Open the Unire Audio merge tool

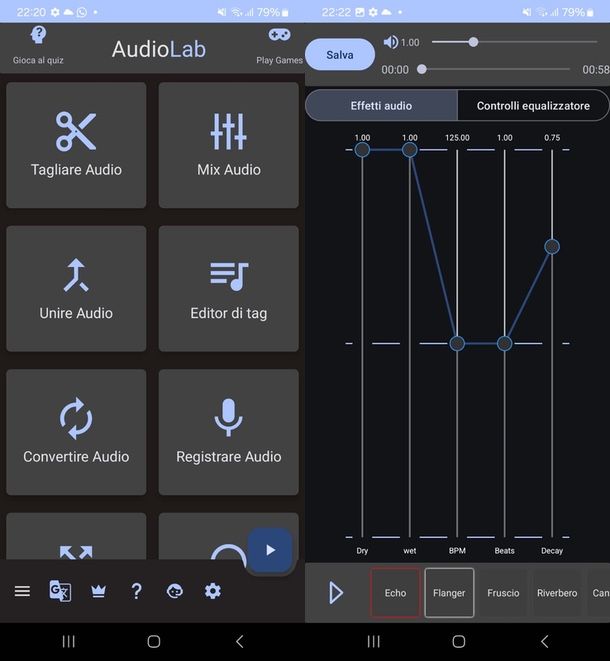(76, 288)
